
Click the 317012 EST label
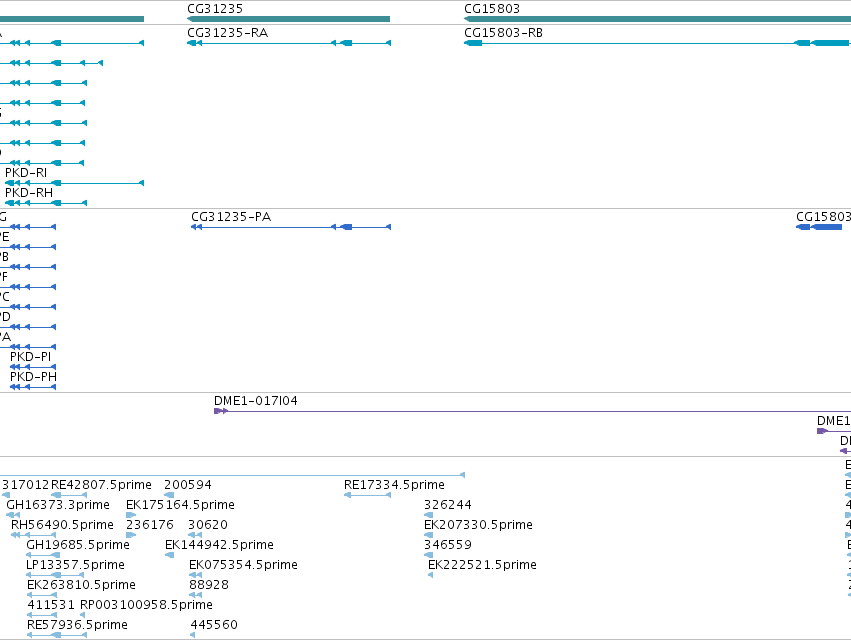26,485
